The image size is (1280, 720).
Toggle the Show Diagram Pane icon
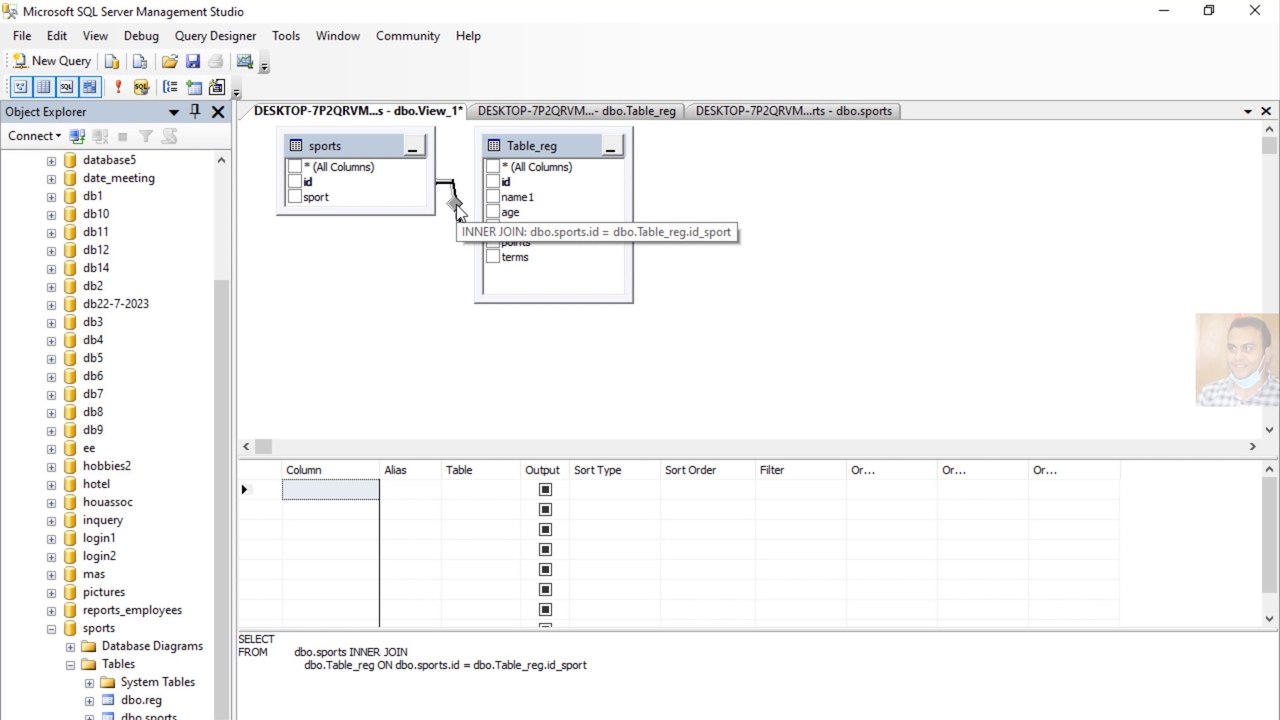point(20,87)
